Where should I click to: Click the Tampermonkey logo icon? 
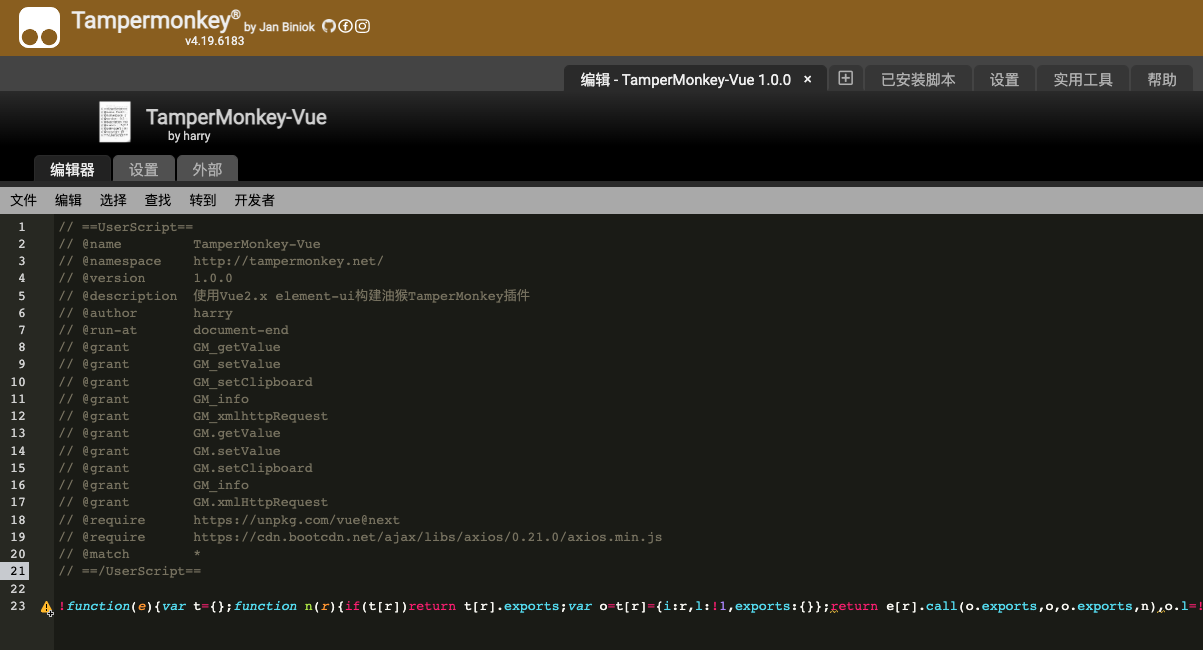[x=40, y=27]
